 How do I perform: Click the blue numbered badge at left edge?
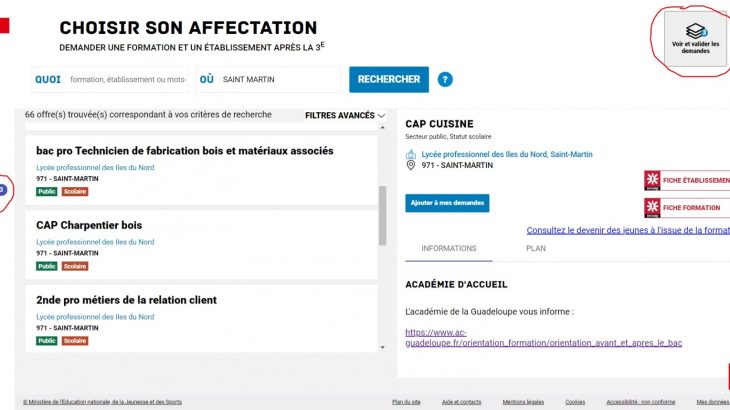[x=3, y=189]
